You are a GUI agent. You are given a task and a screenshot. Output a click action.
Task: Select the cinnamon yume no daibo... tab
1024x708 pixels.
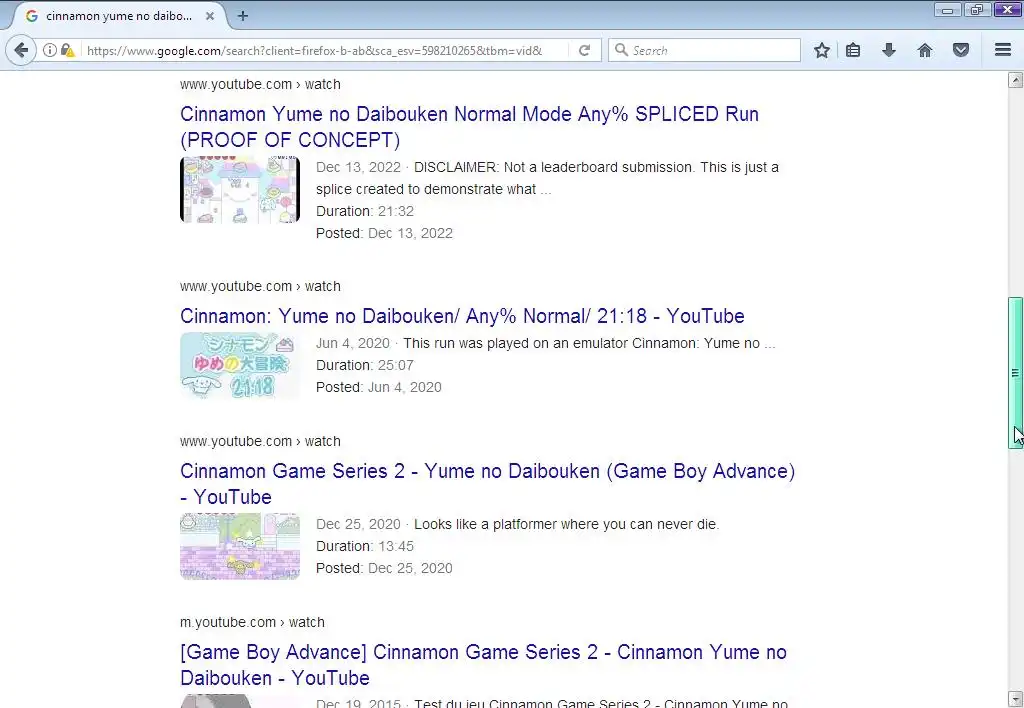(119, 16)
